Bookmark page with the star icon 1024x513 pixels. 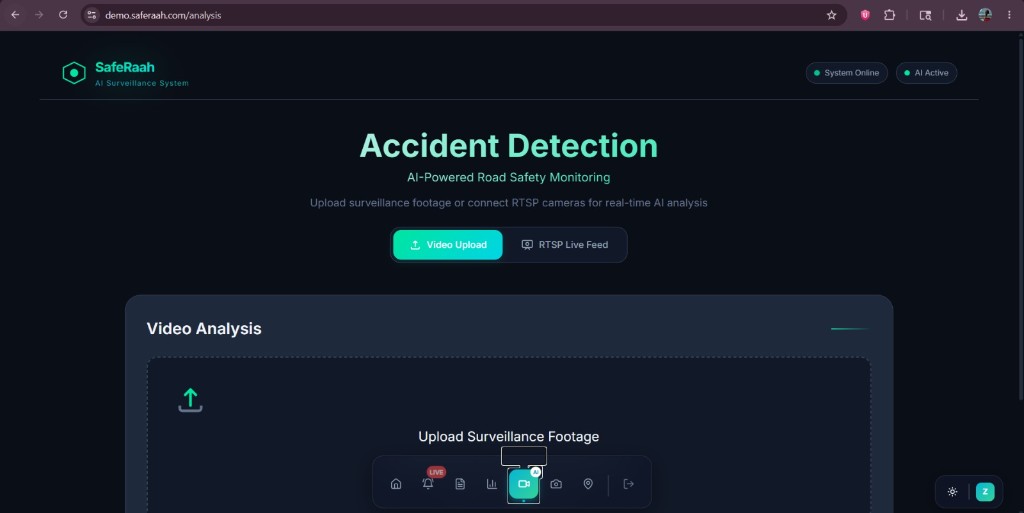click(x=831, y=15)
